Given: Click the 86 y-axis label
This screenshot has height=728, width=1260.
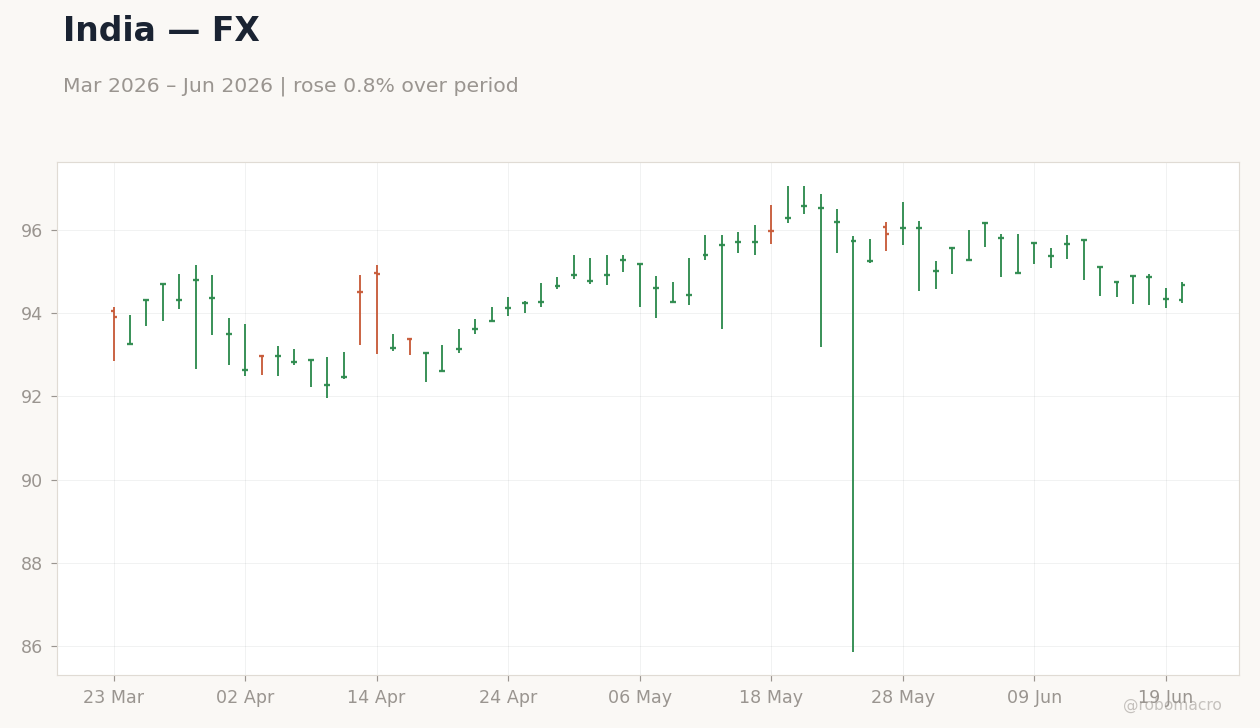Looking at the screenshot, I should pos(32,647).
